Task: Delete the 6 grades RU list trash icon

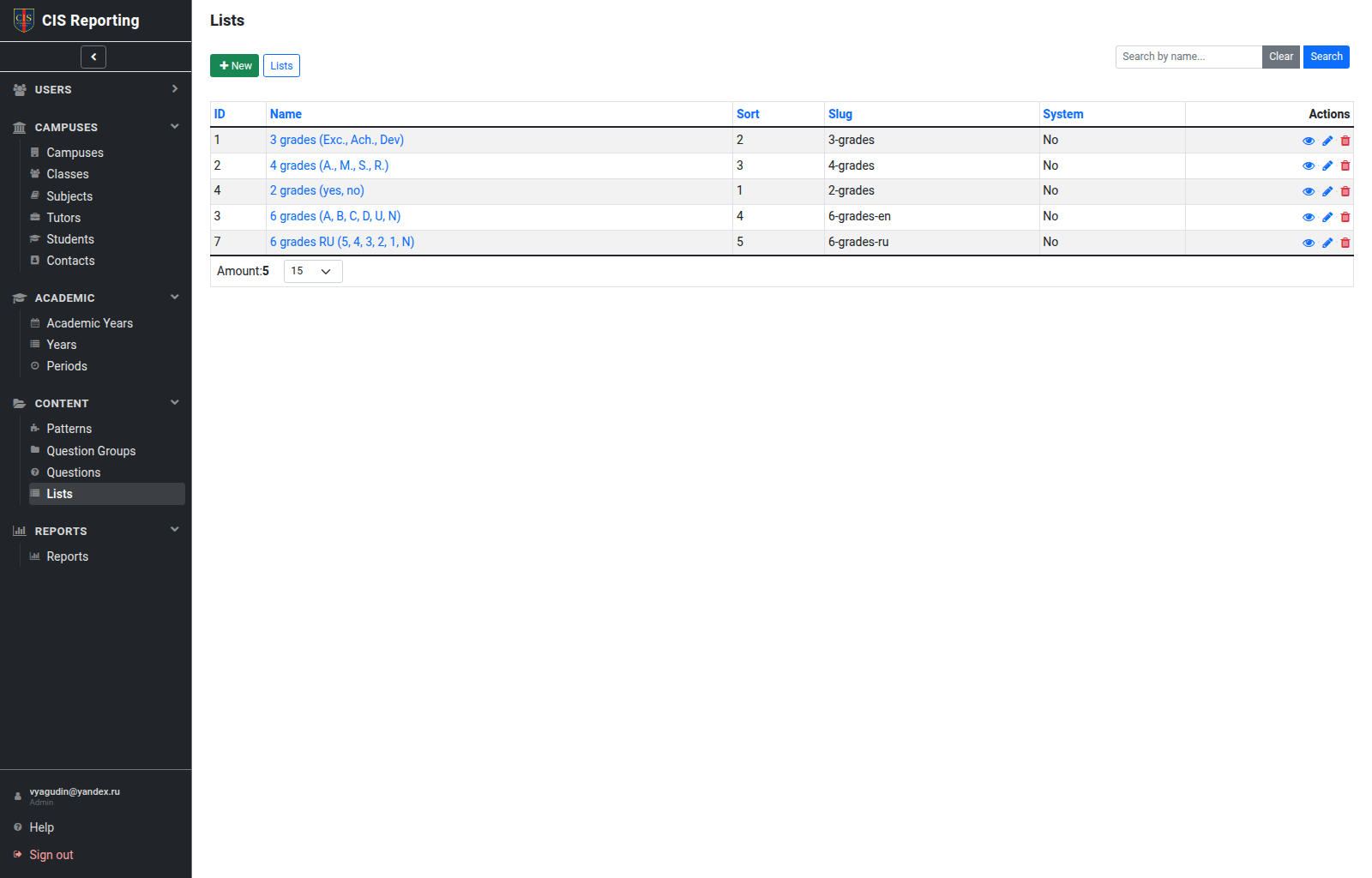Action: (x=1345, y=243)
